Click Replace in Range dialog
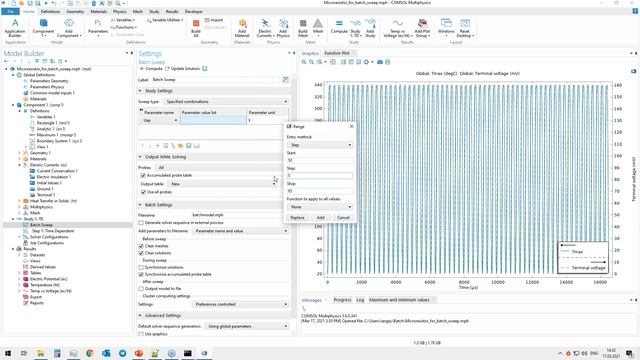 tap(297, 218)
